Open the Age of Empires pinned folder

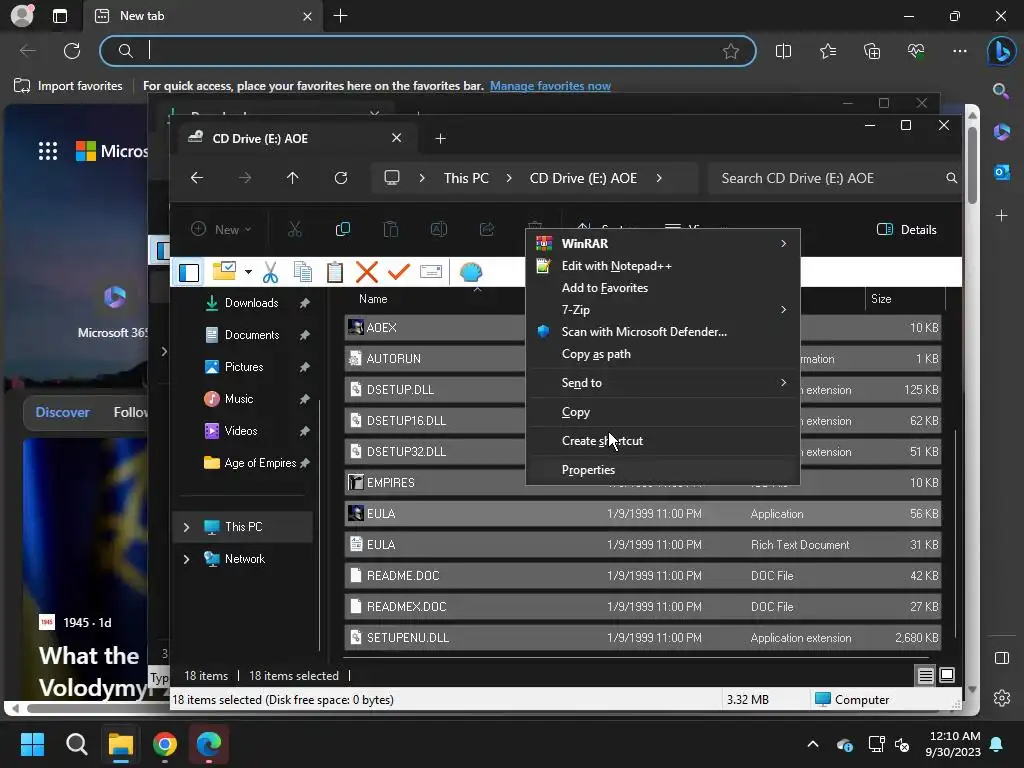coord(259,463)
